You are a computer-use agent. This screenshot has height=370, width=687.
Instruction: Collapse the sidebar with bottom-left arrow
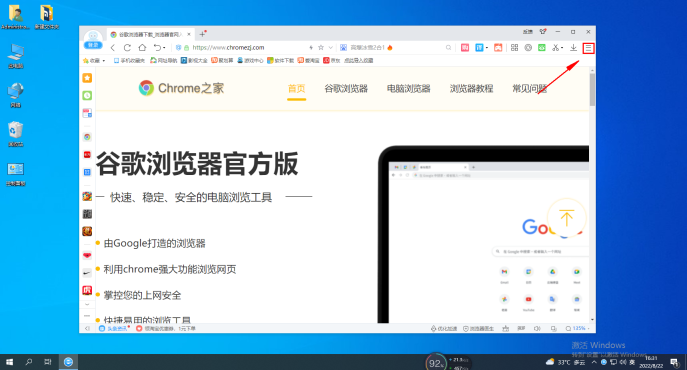87,328
